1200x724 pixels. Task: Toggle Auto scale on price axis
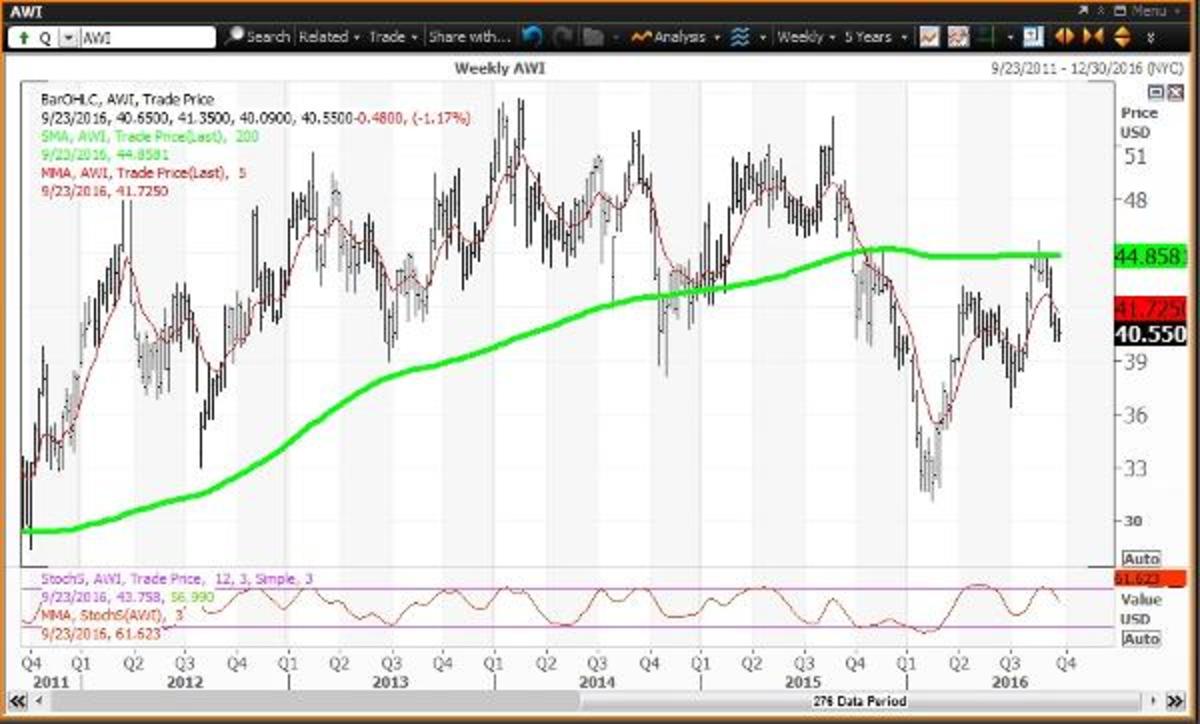pyautogui.click(x=1141, y=558)
